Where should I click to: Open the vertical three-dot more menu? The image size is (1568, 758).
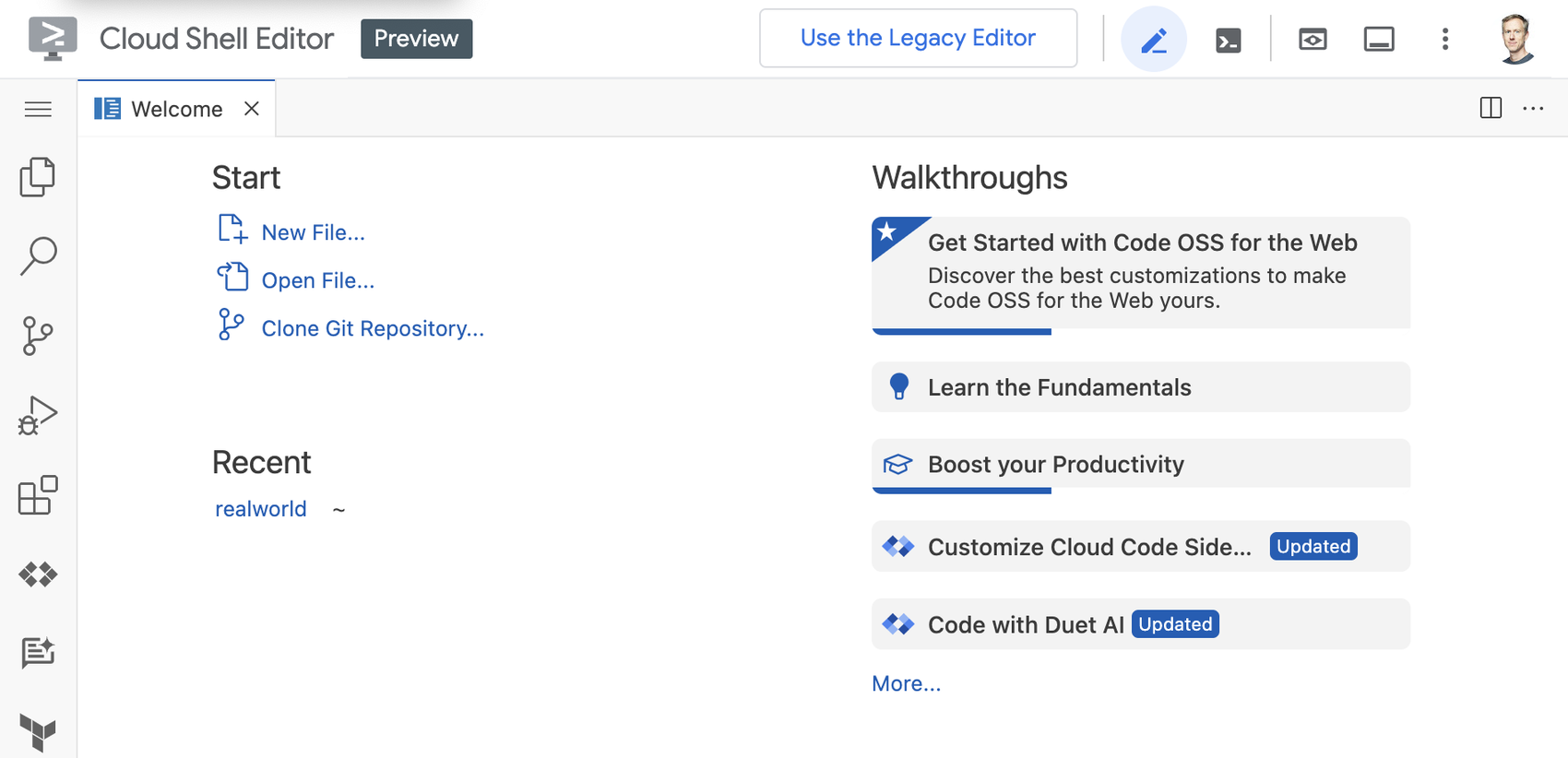coord(1445,39)
